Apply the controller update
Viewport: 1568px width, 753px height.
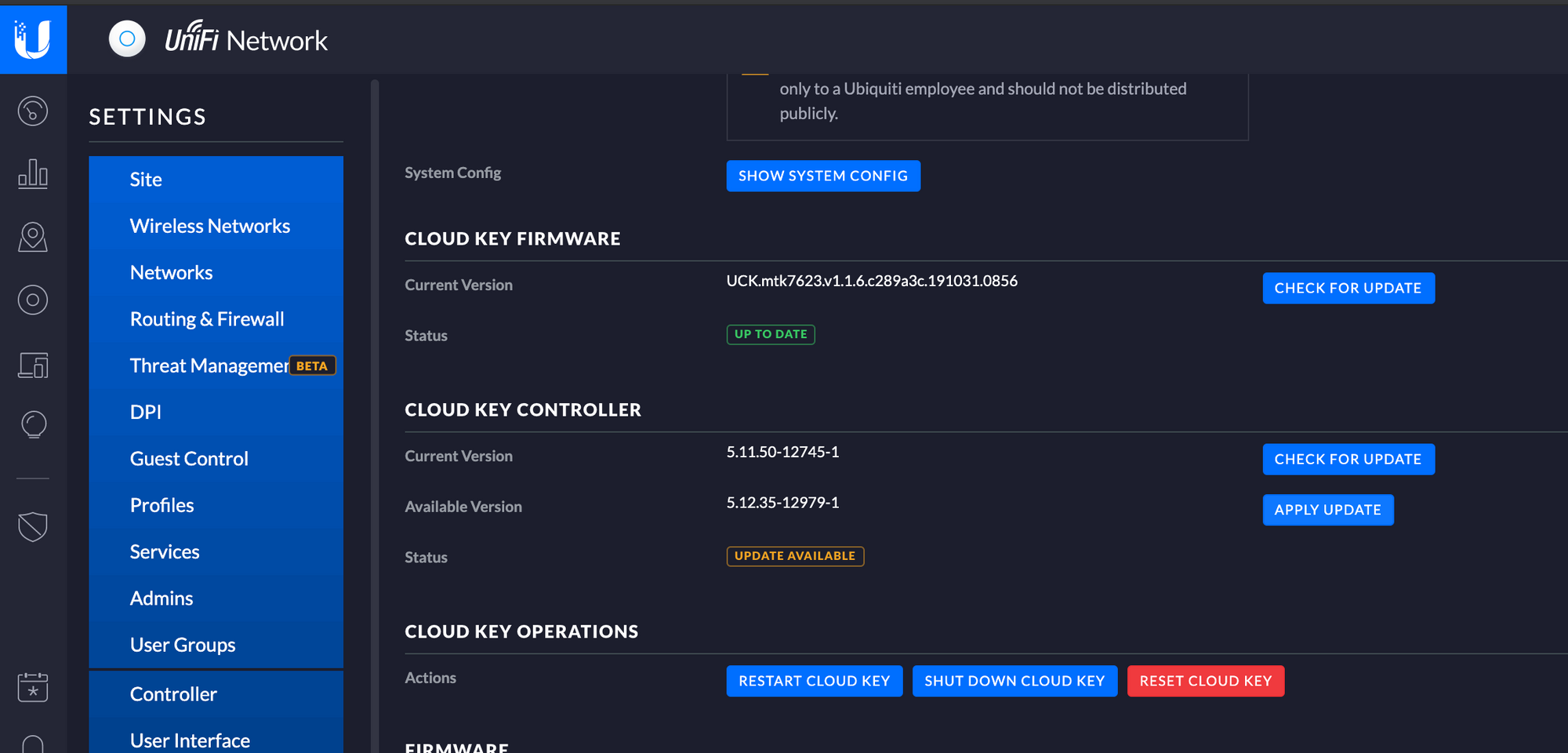[1327, 510]
